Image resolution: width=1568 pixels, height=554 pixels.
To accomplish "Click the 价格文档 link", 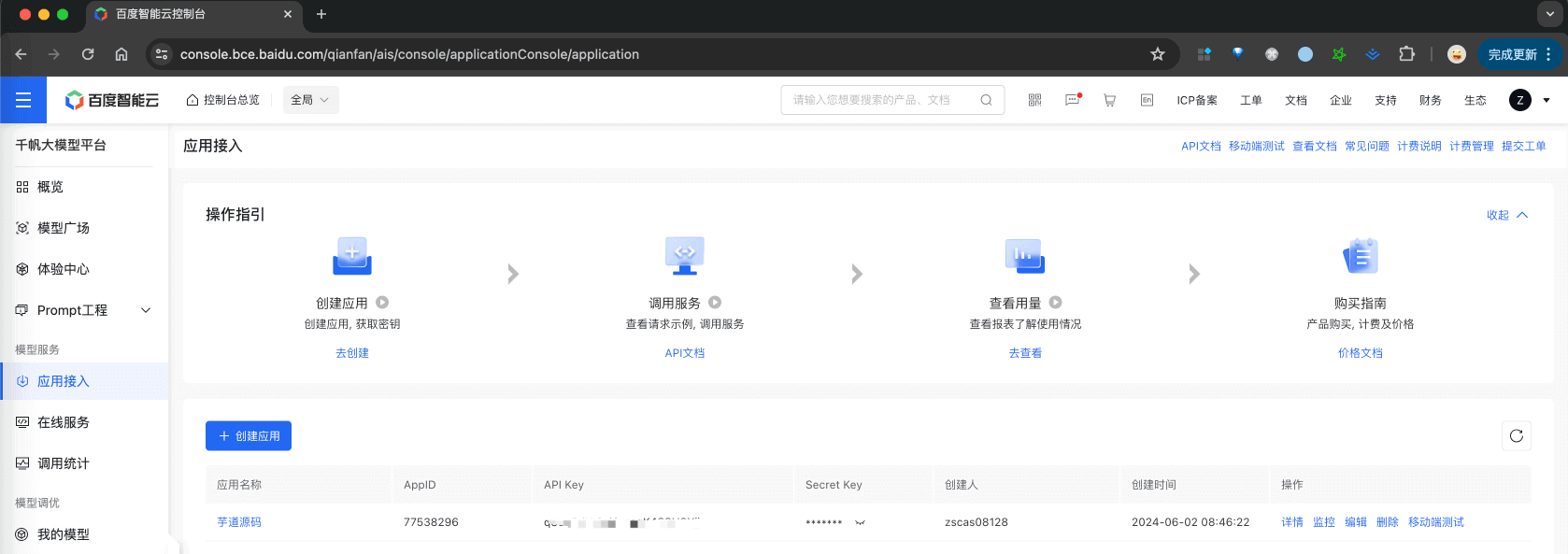I will coord(1360,353).
